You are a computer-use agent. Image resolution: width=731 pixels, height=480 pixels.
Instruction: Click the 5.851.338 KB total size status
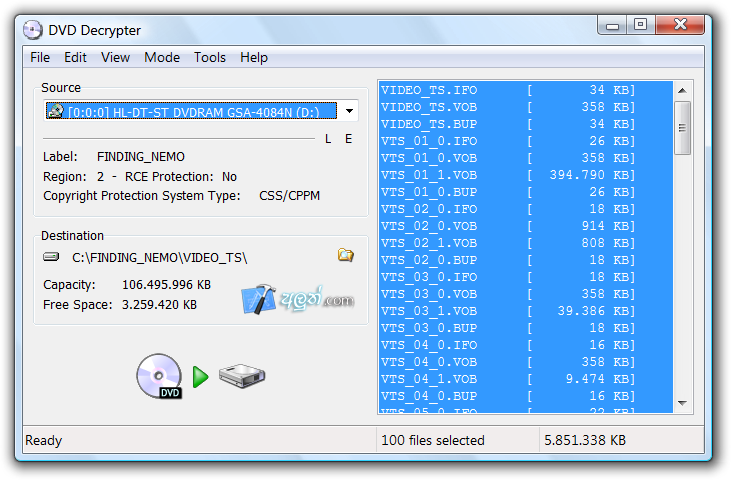(x=585, y=440)
